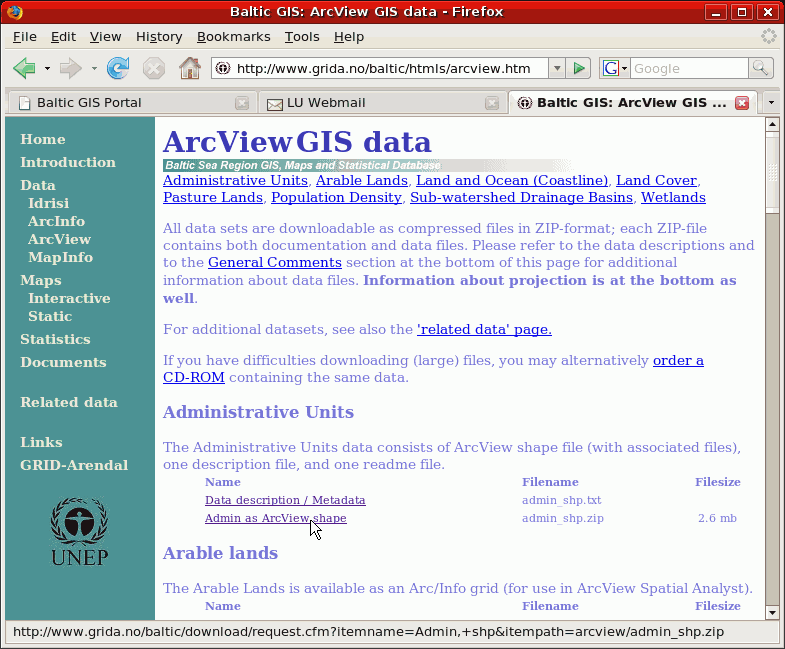Open the General Comments link
785x649 pixels.
pos(275,262)
